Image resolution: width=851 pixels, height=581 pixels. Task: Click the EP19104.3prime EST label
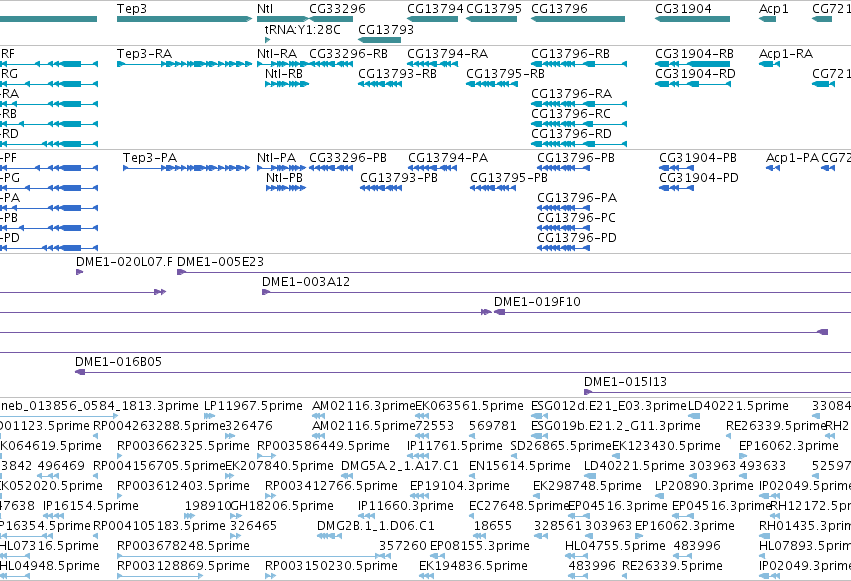(460, 487)
